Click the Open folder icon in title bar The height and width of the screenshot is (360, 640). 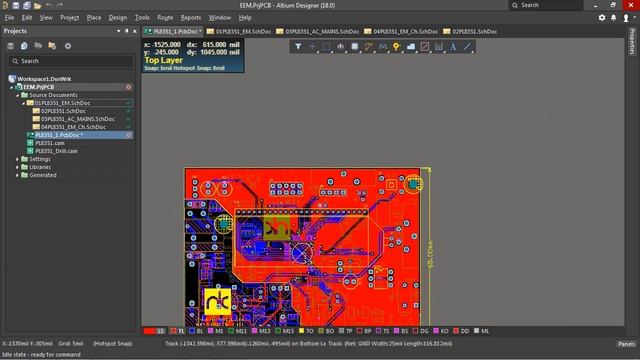coord(38,5)
